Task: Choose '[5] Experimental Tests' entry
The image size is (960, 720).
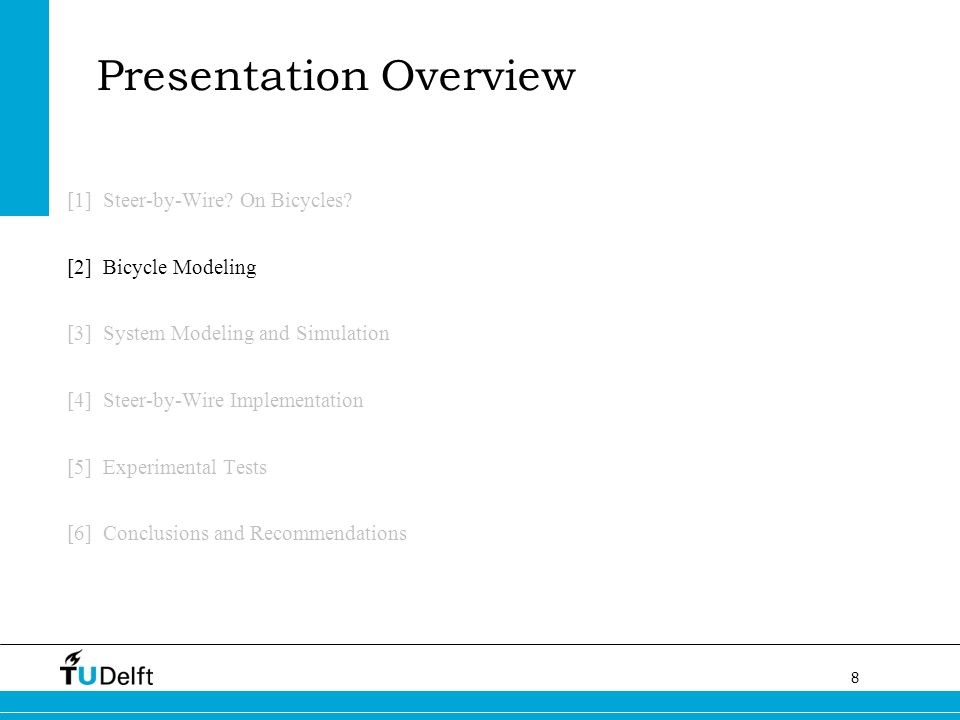Action: (x=167, y=467)
